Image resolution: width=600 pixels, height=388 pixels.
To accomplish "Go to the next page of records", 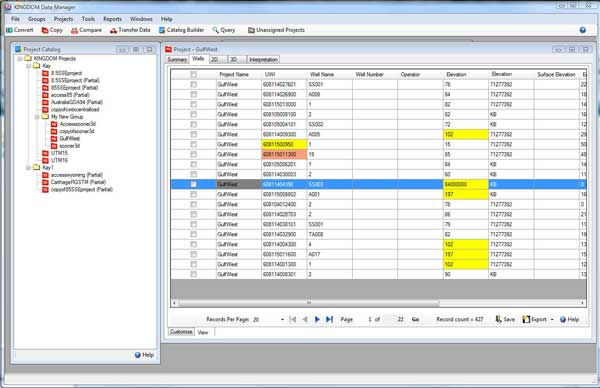I will 317,319.
